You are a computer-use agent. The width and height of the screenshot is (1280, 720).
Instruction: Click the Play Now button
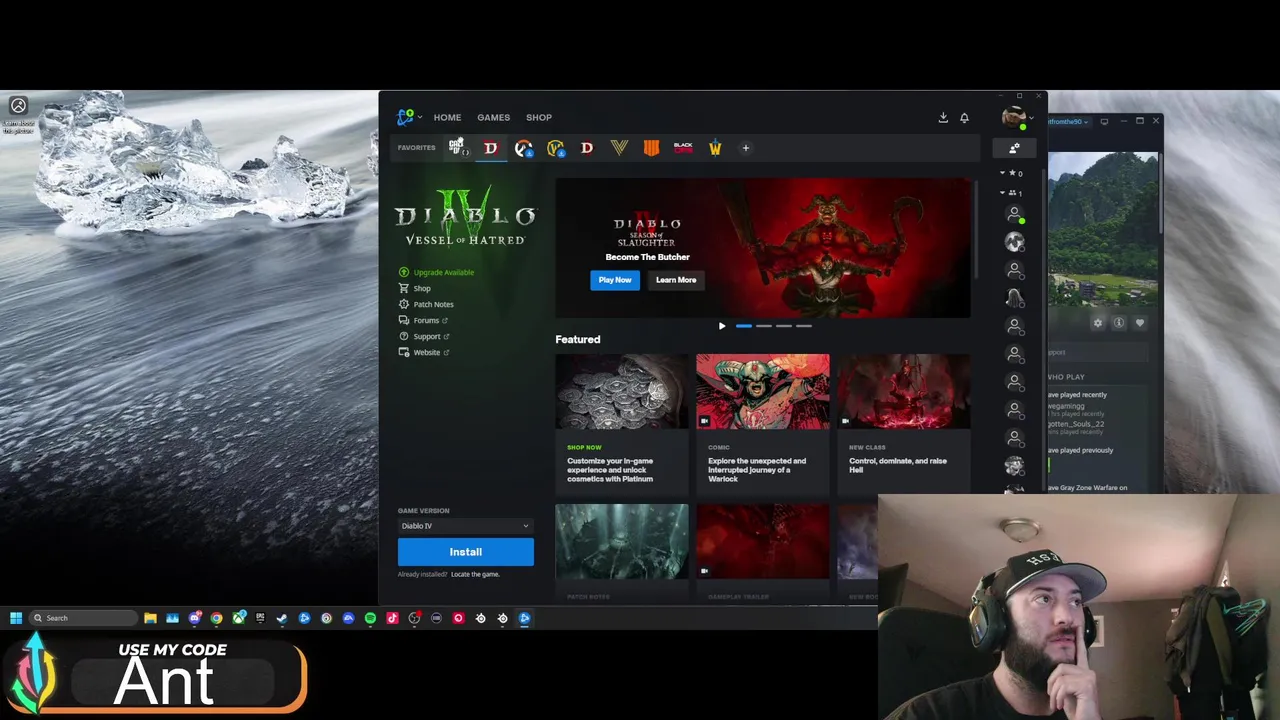(615, 280)
